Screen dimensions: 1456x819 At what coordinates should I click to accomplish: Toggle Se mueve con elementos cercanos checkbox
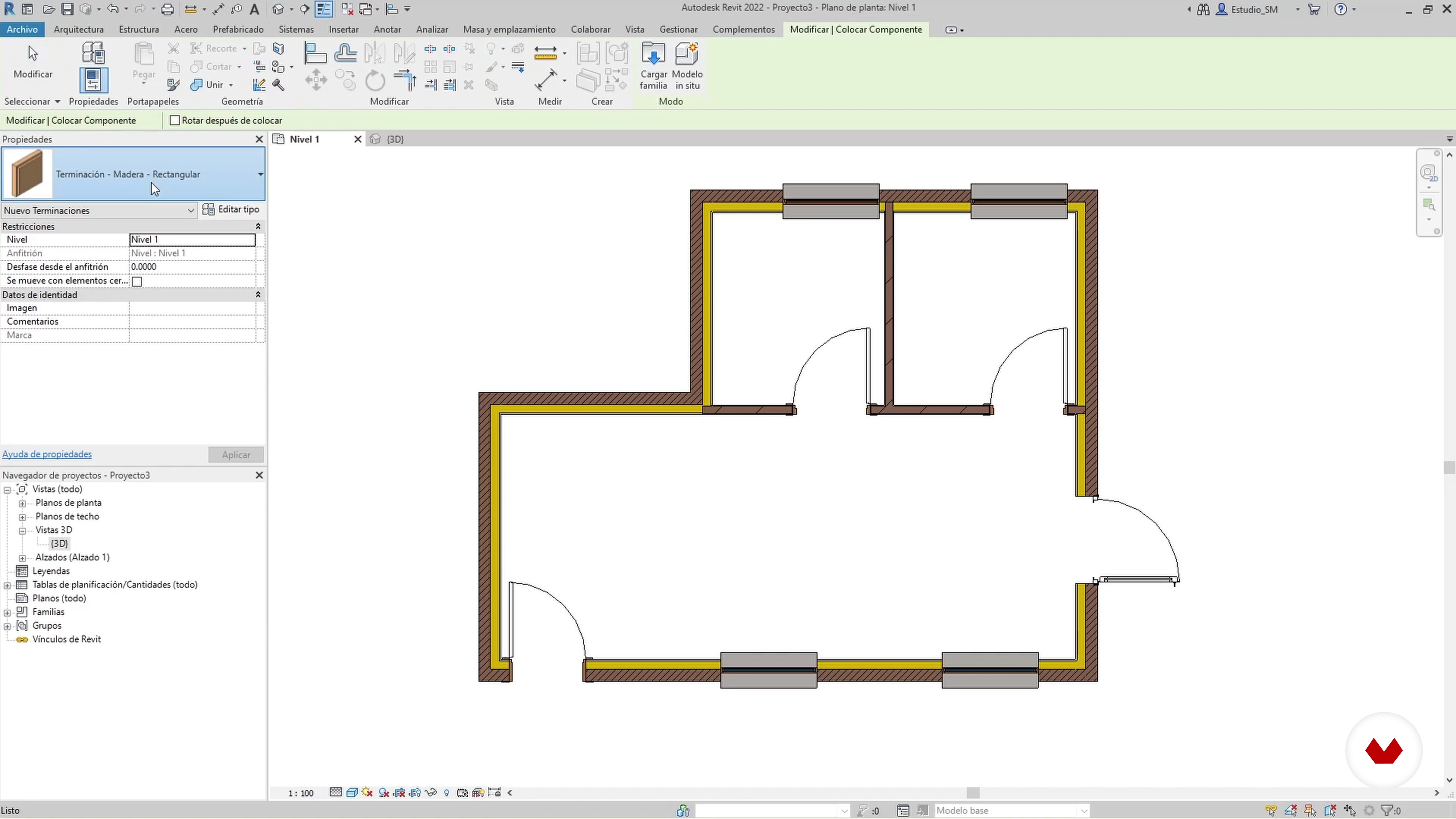tap(137, 281)
